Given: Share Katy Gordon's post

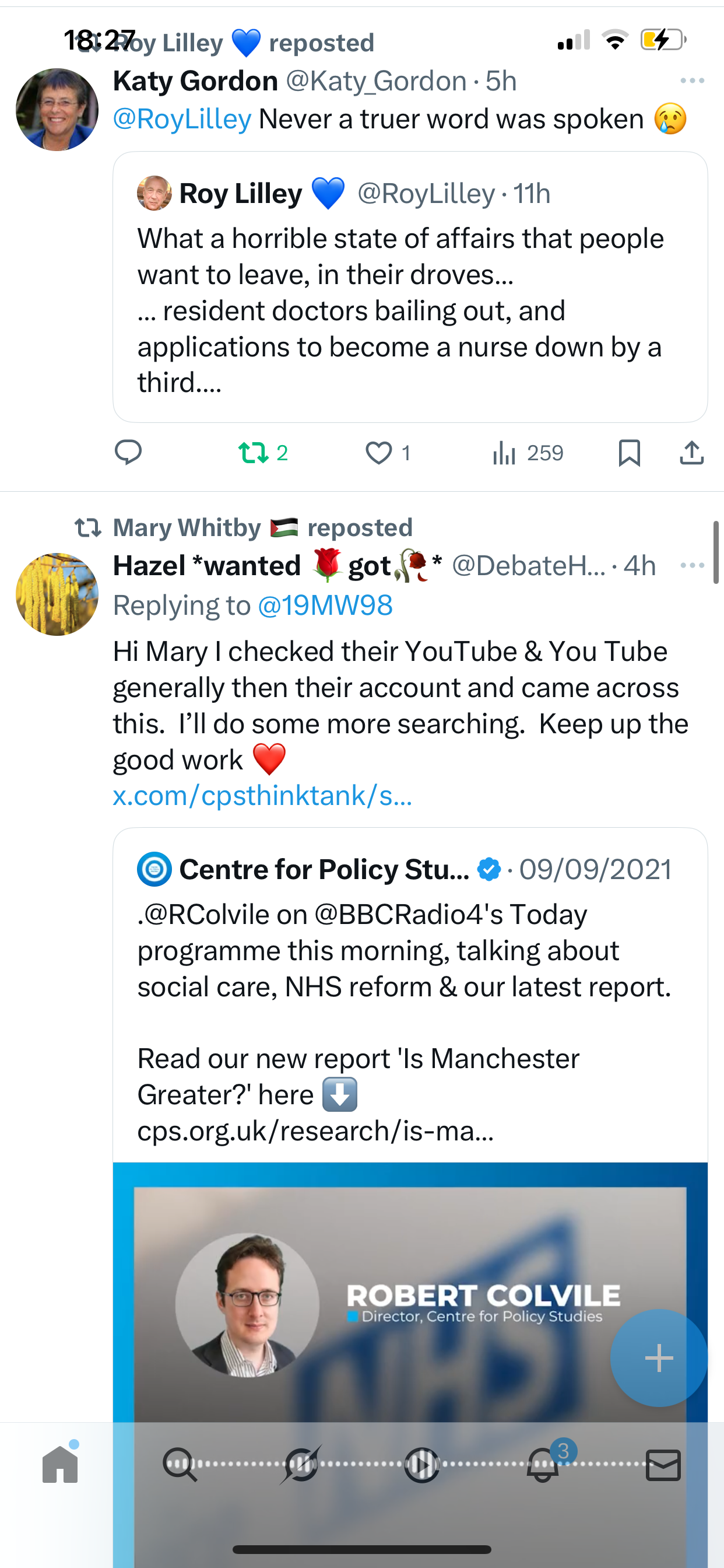Looking at the screenshot, I should 692,453.
